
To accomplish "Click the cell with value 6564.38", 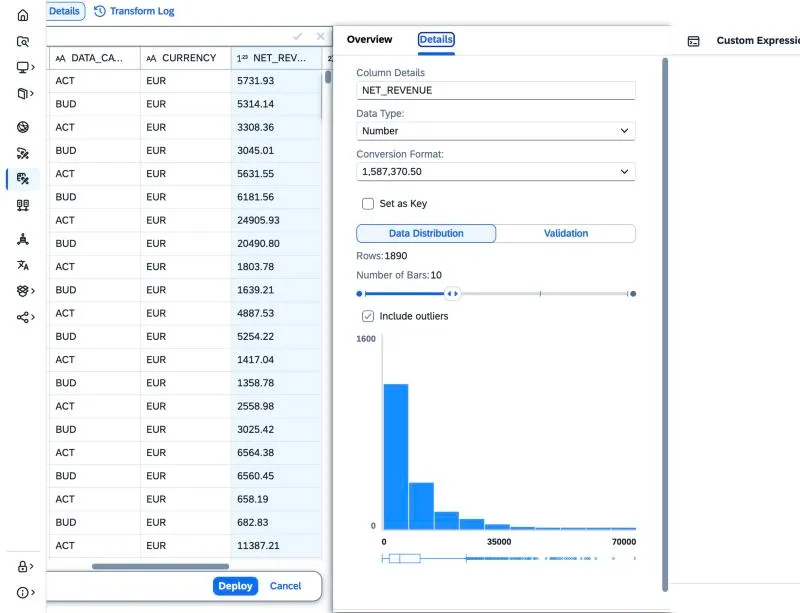I will (x=276, y=453).
